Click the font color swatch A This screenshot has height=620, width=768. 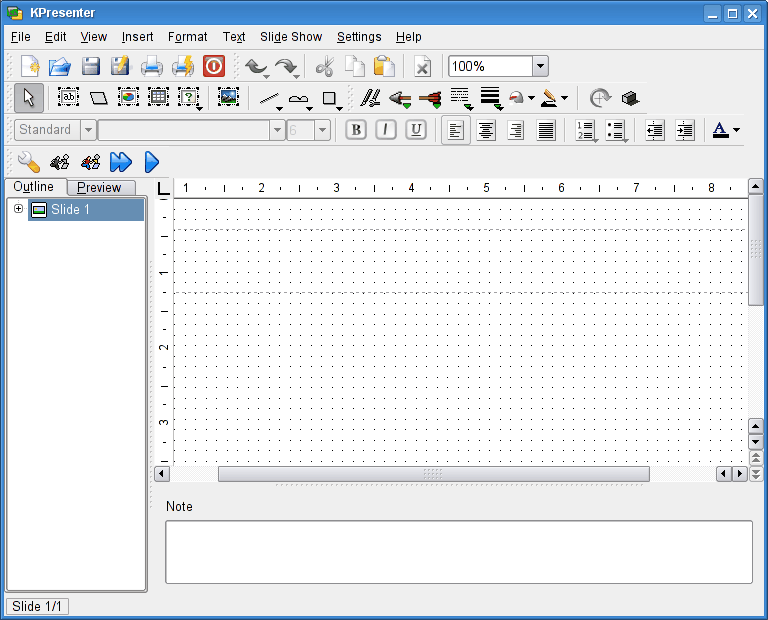tap(720, 130)
